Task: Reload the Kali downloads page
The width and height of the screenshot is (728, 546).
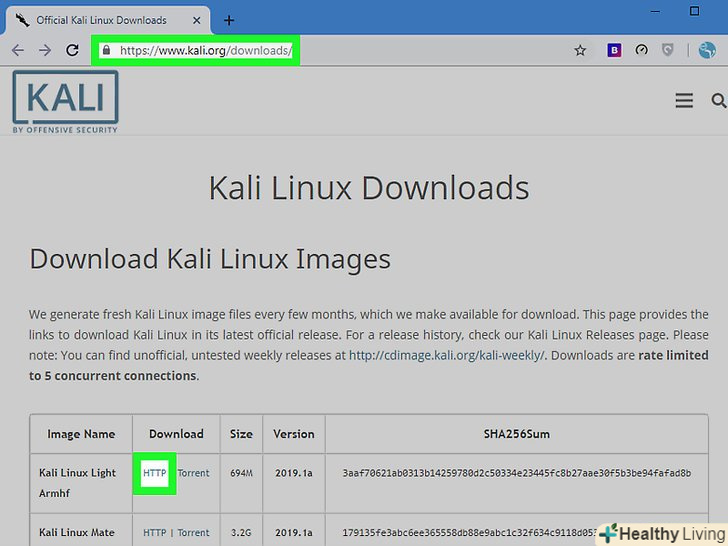Action: pyautogui.click(x=72, y=50)
